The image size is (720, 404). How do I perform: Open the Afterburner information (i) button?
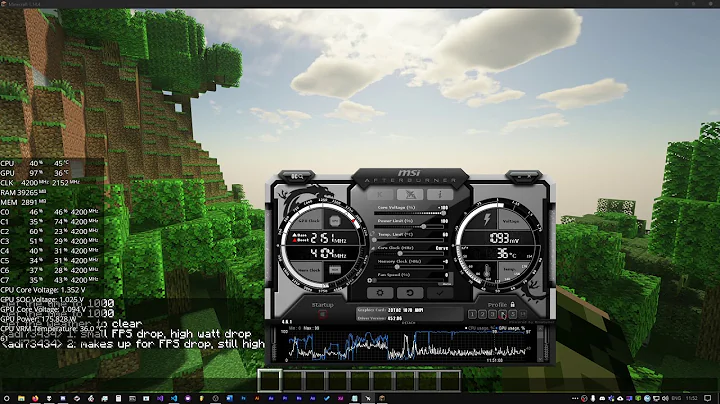[x=440, y=194]
